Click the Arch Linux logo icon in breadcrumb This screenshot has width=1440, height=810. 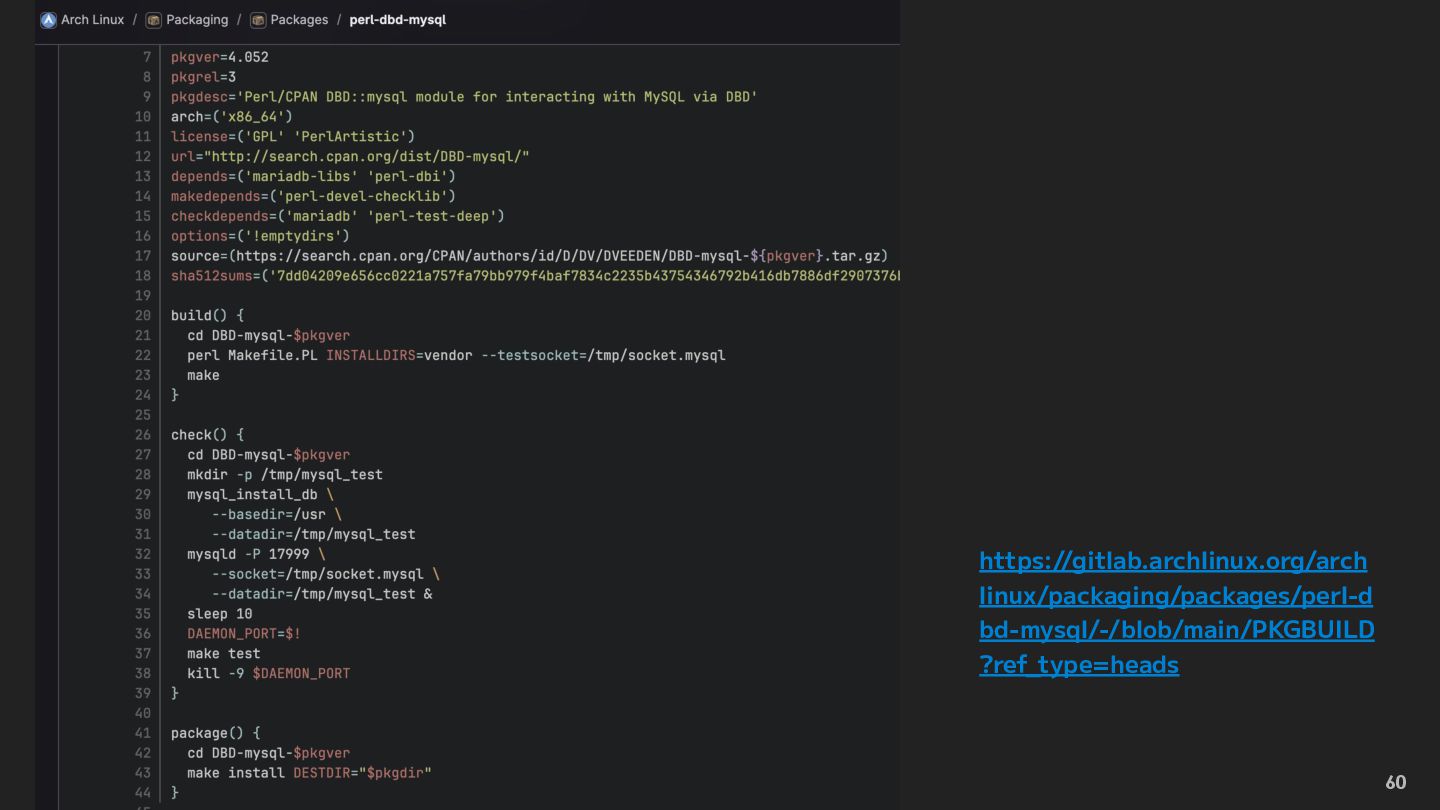click(48, 20)
